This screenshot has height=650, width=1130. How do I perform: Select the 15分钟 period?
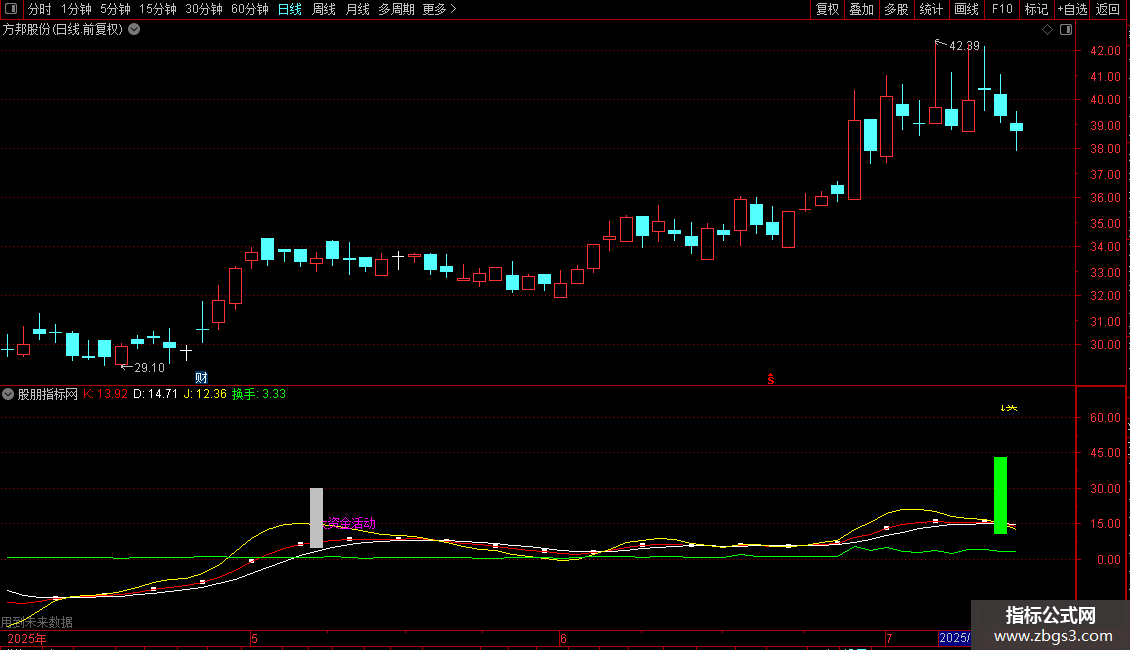[158, 9]
